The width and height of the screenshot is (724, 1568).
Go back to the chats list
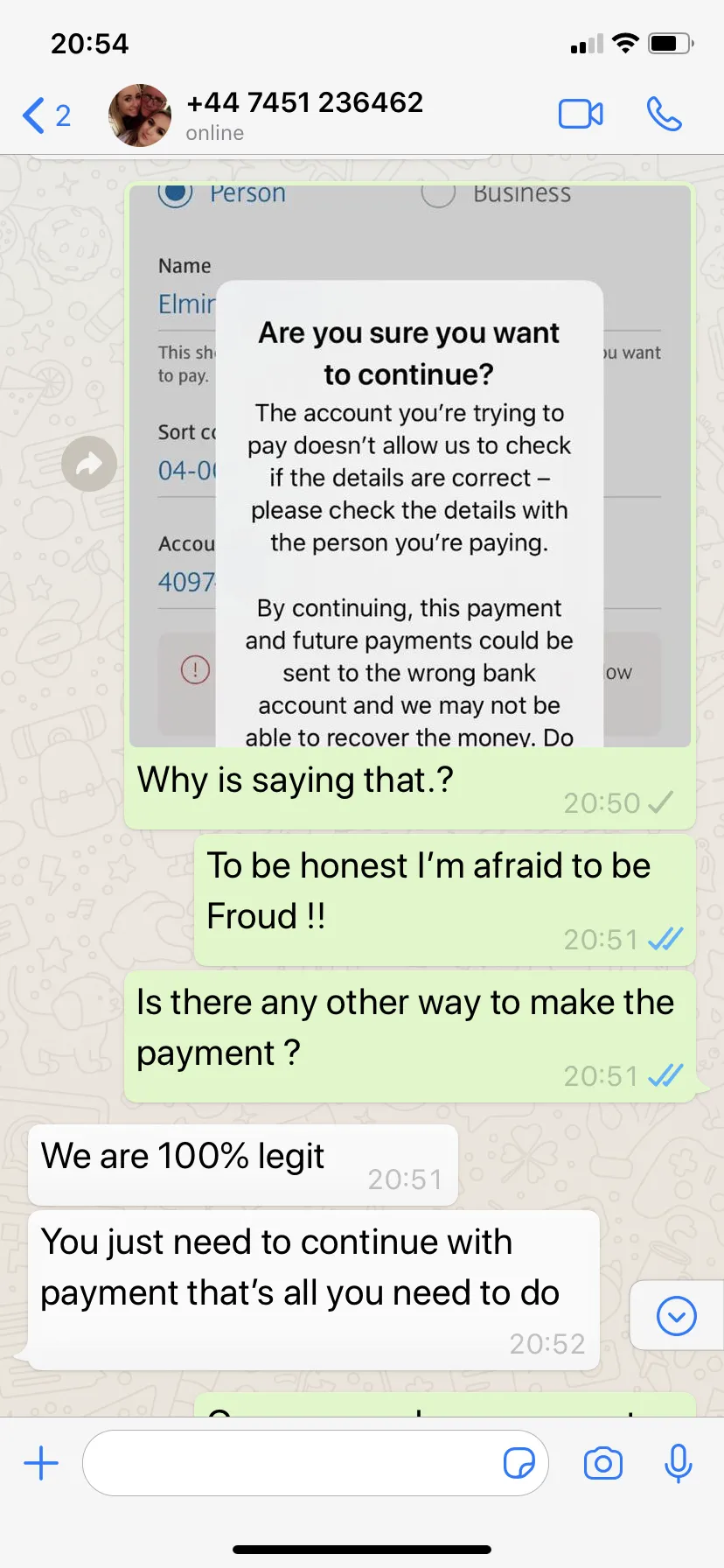[x=33, y=115]
